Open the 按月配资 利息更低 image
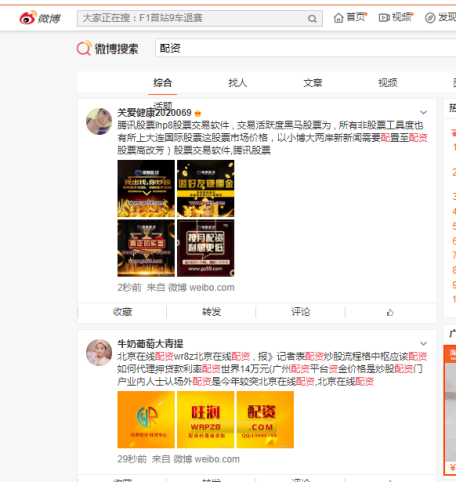The image size is (457, 483). point(206,248)
